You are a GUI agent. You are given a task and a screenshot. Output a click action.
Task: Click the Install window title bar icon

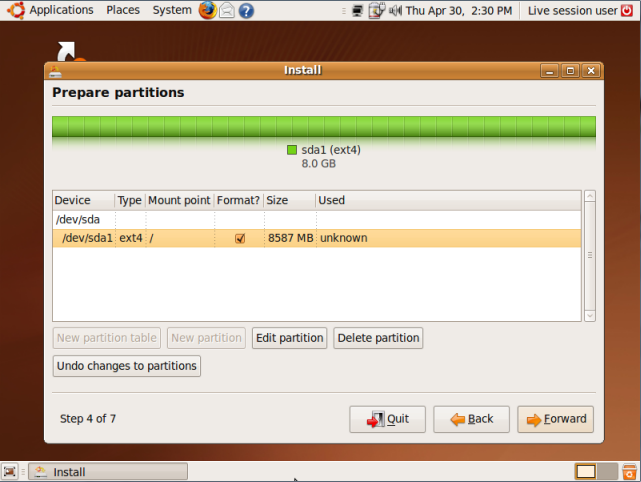55,71
